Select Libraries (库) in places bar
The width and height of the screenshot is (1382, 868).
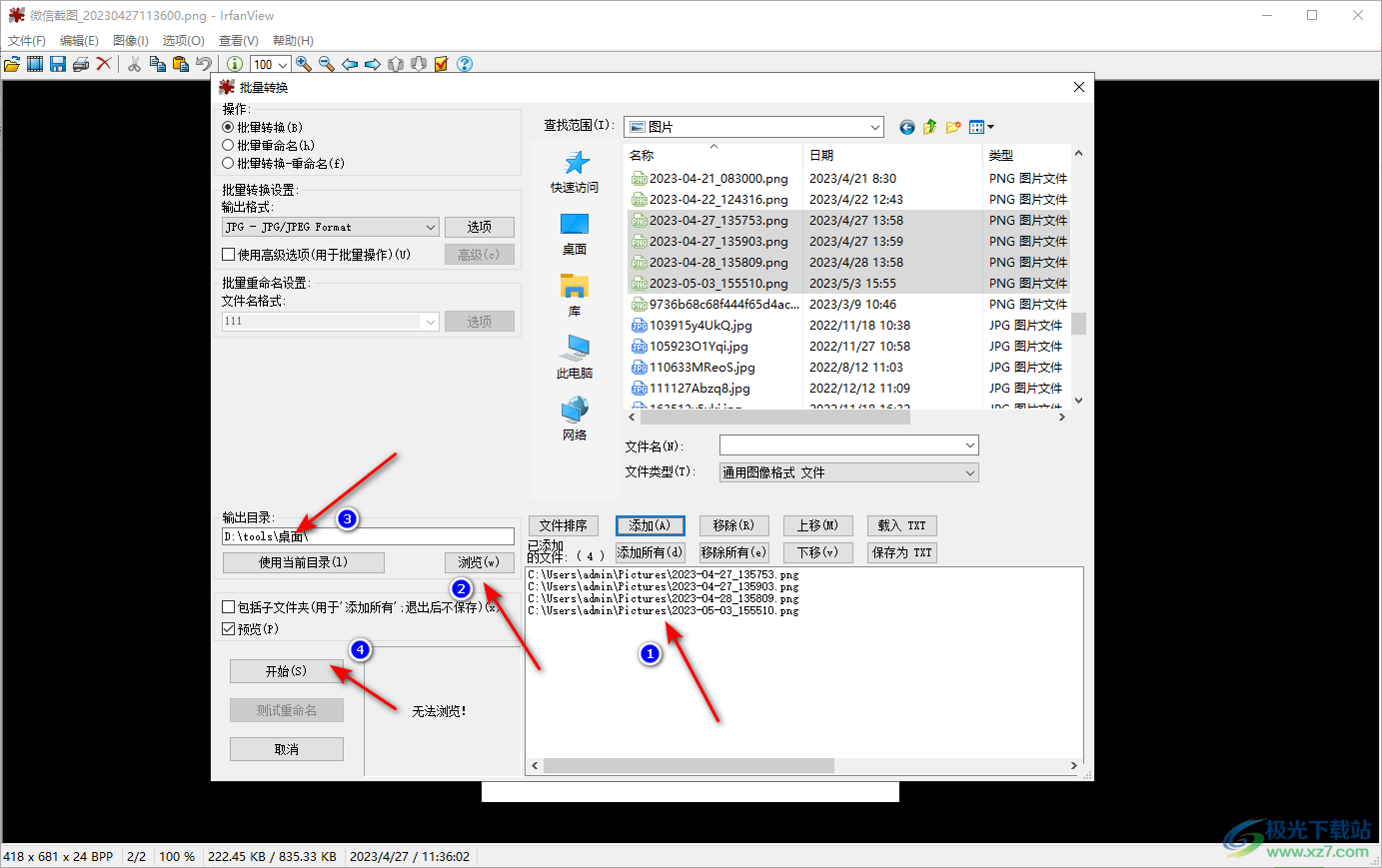(x=575, y=296)
